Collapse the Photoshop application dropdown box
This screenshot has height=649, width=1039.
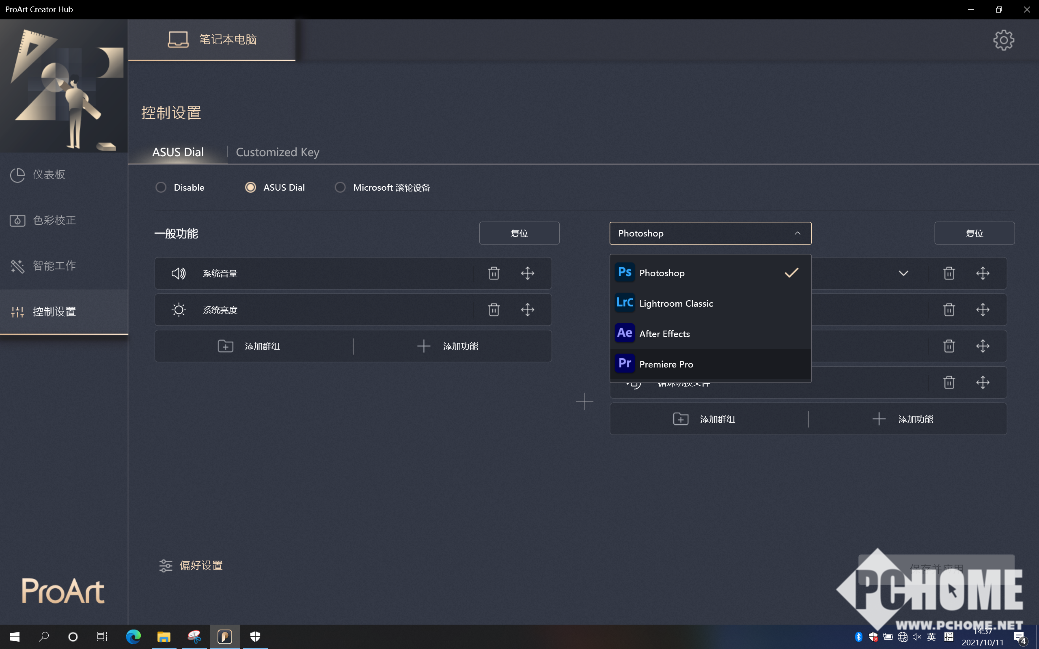tap(710, 233)
